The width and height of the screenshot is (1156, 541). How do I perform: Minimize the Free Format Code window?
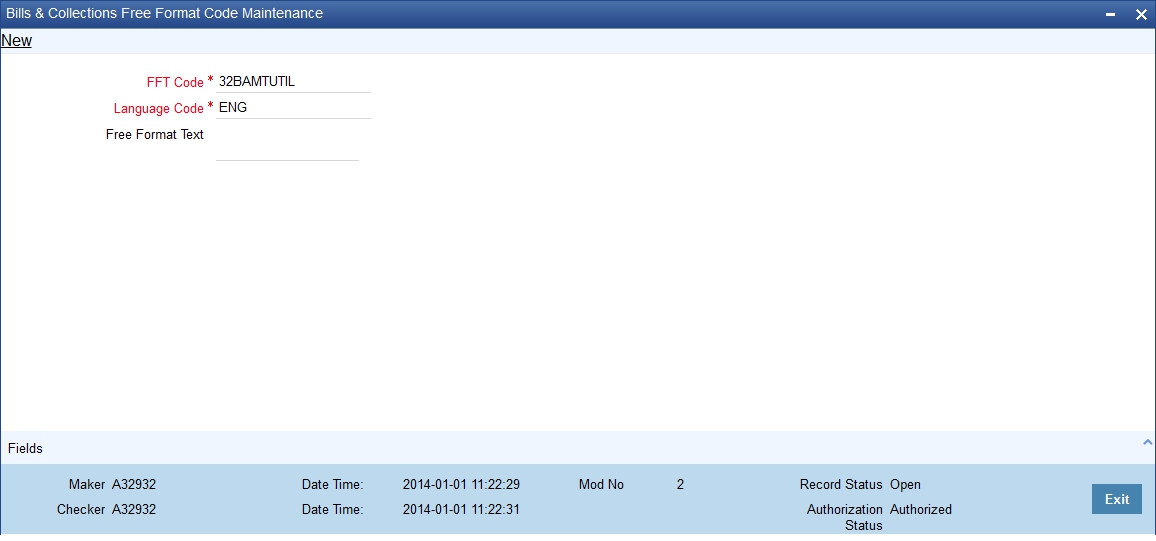coord(1110,14)
